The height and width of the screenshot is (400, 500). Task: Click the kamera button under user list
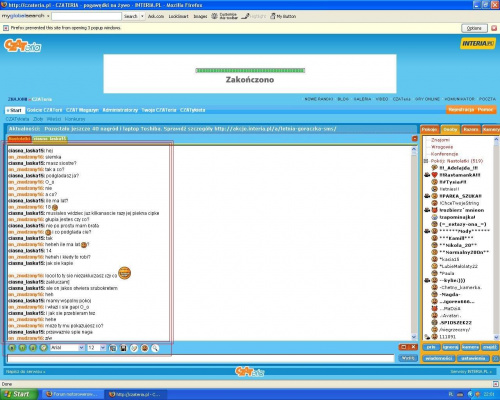470,347
